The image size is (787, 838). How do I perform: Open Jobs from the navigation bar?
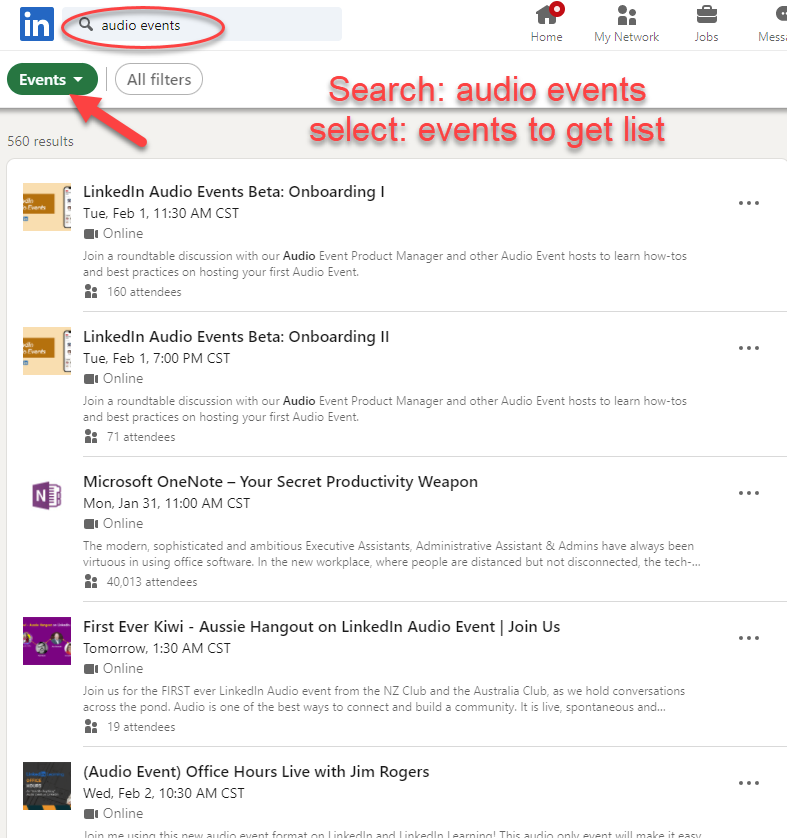706,24
